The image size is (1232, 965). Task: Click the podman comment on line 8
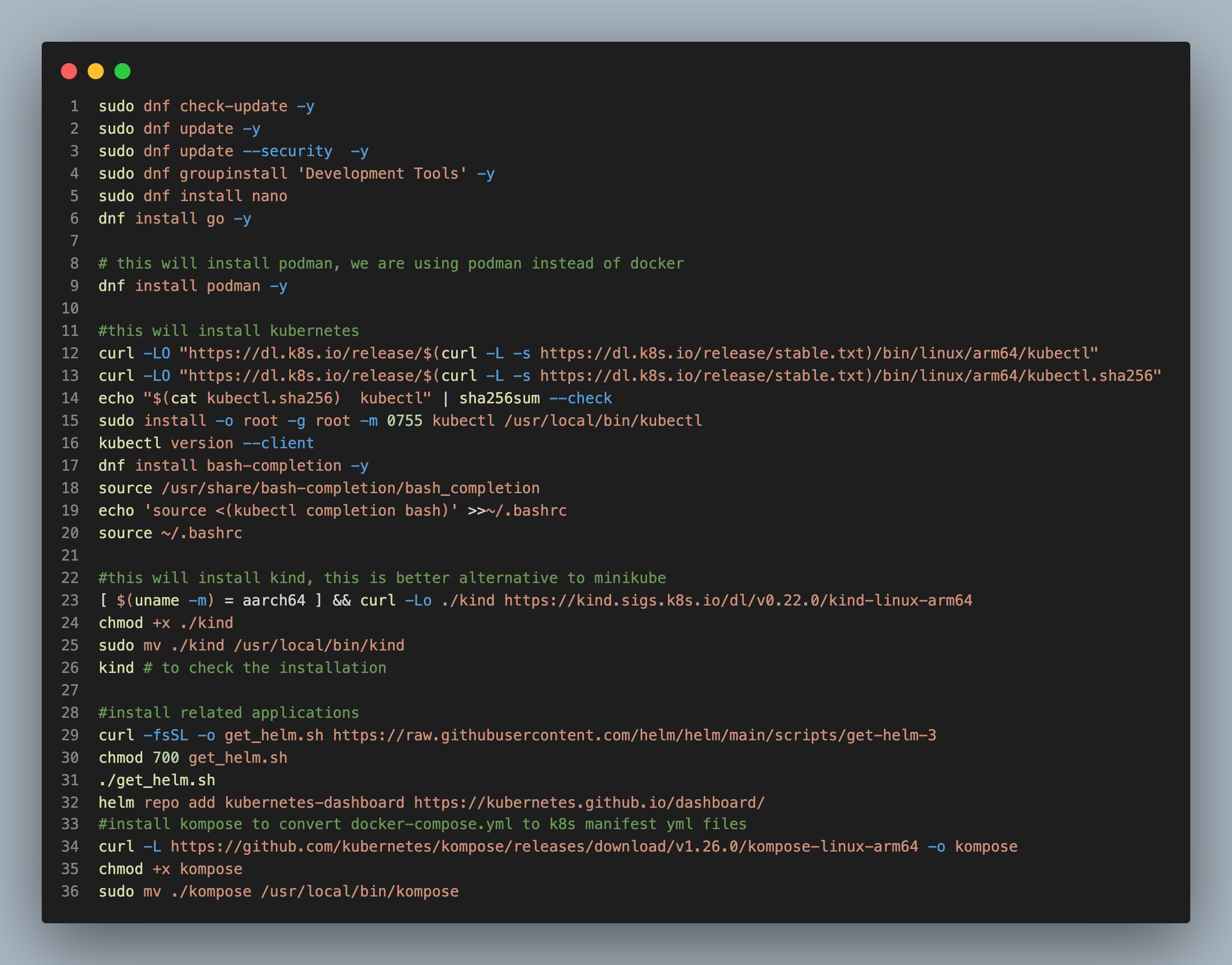pyautogui.click(x=391, y=263)
